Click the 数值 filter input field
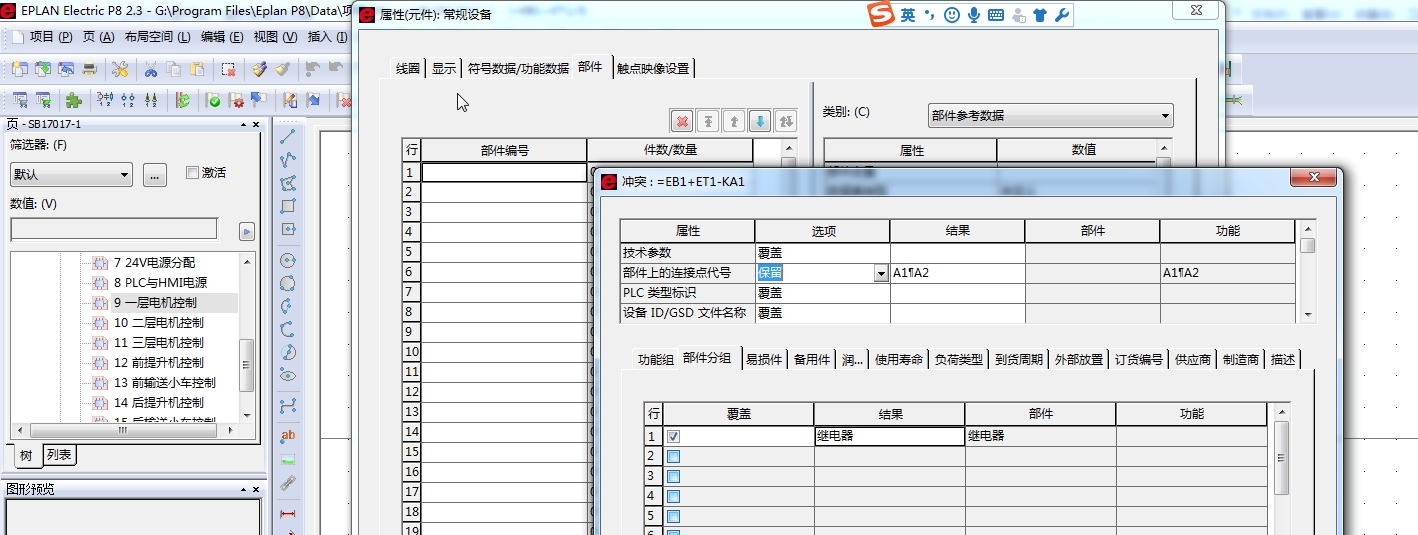 (x=113, y=231)
